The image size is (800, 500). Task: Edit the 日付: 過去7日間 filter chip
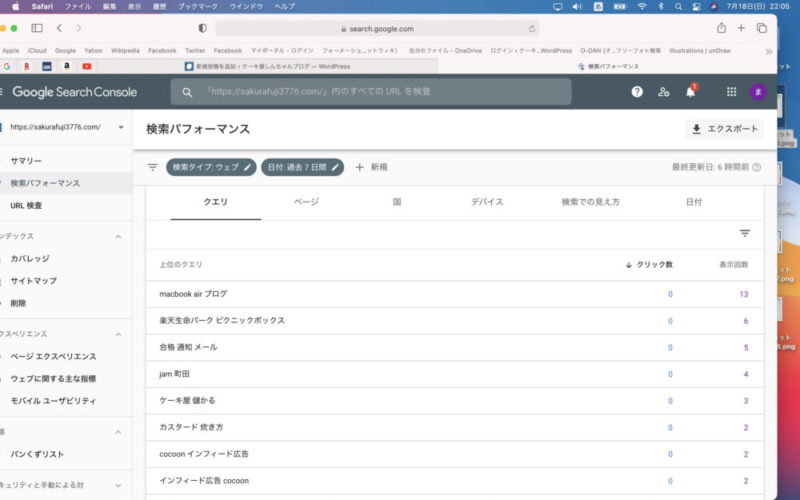pos(303,167)
